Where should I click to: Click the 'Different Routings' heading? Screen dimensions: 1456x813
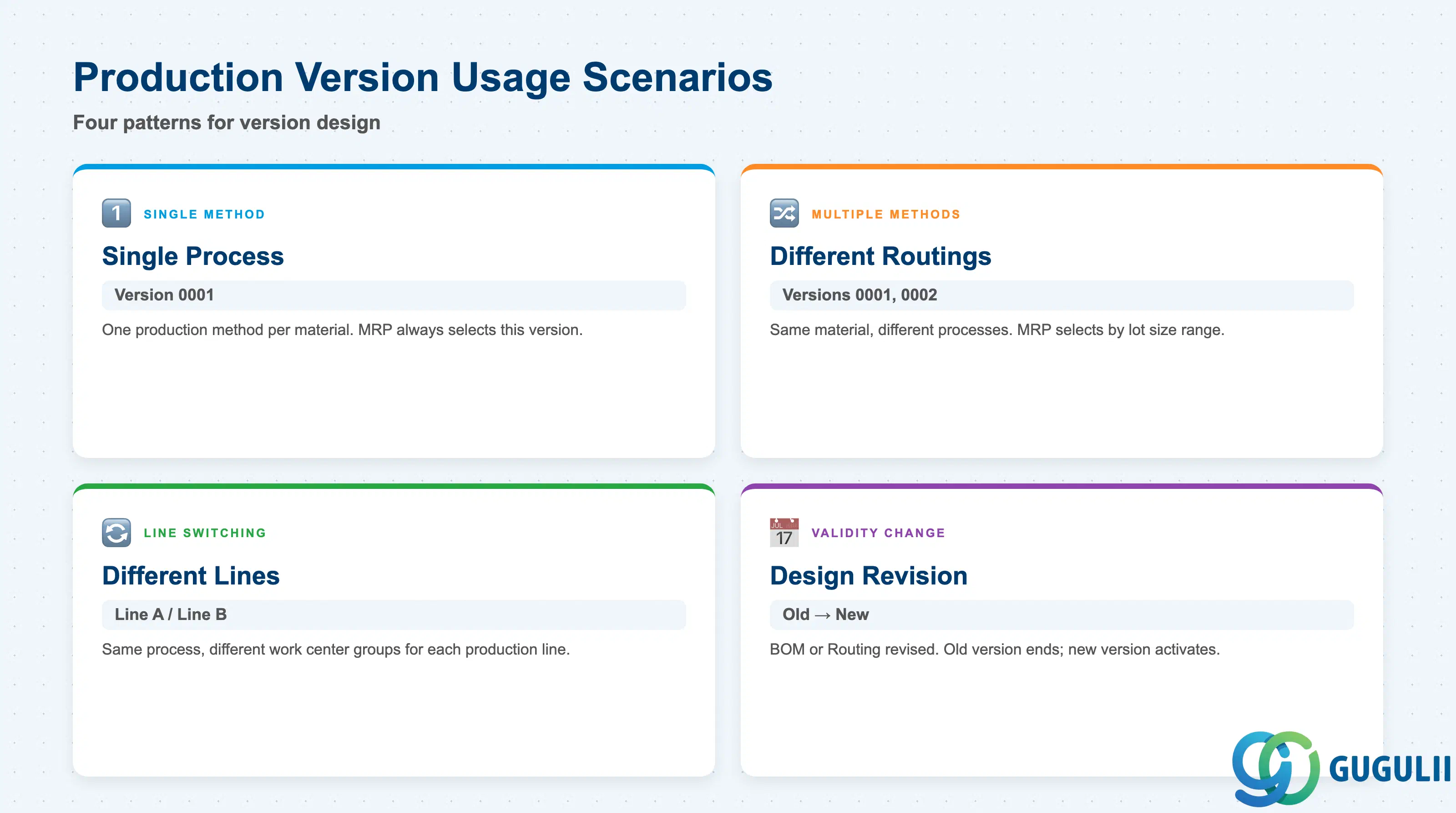click(880, 256)
